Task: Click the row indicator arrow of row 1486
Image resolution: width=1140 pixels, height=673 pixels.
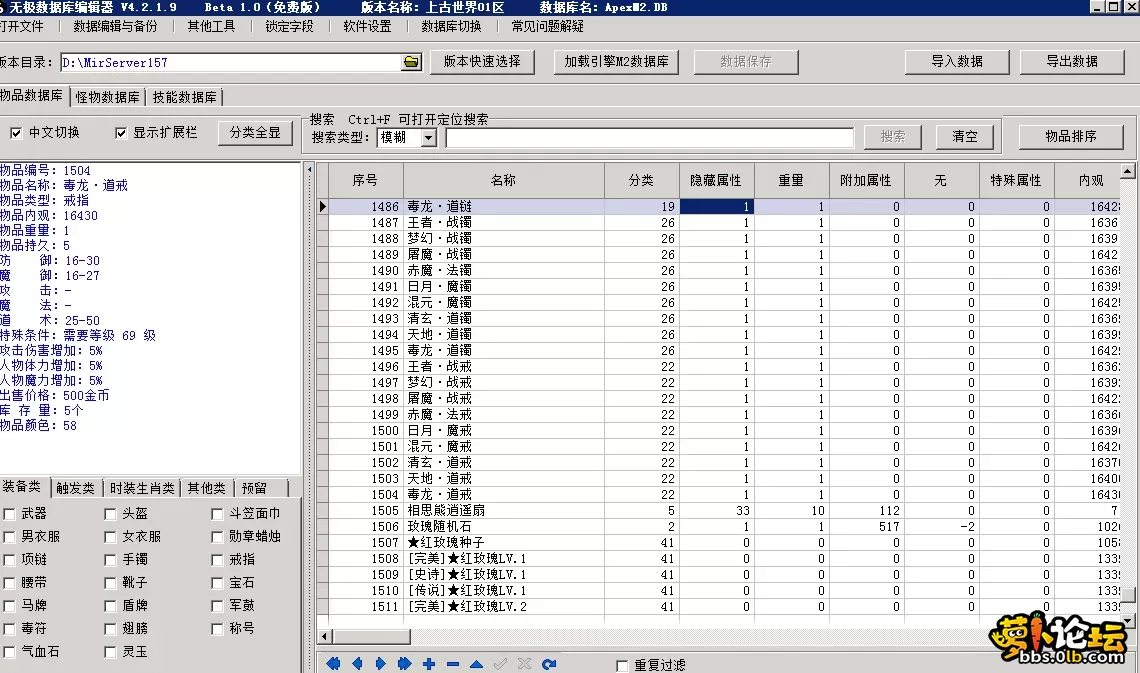Action: coord(323,206)
